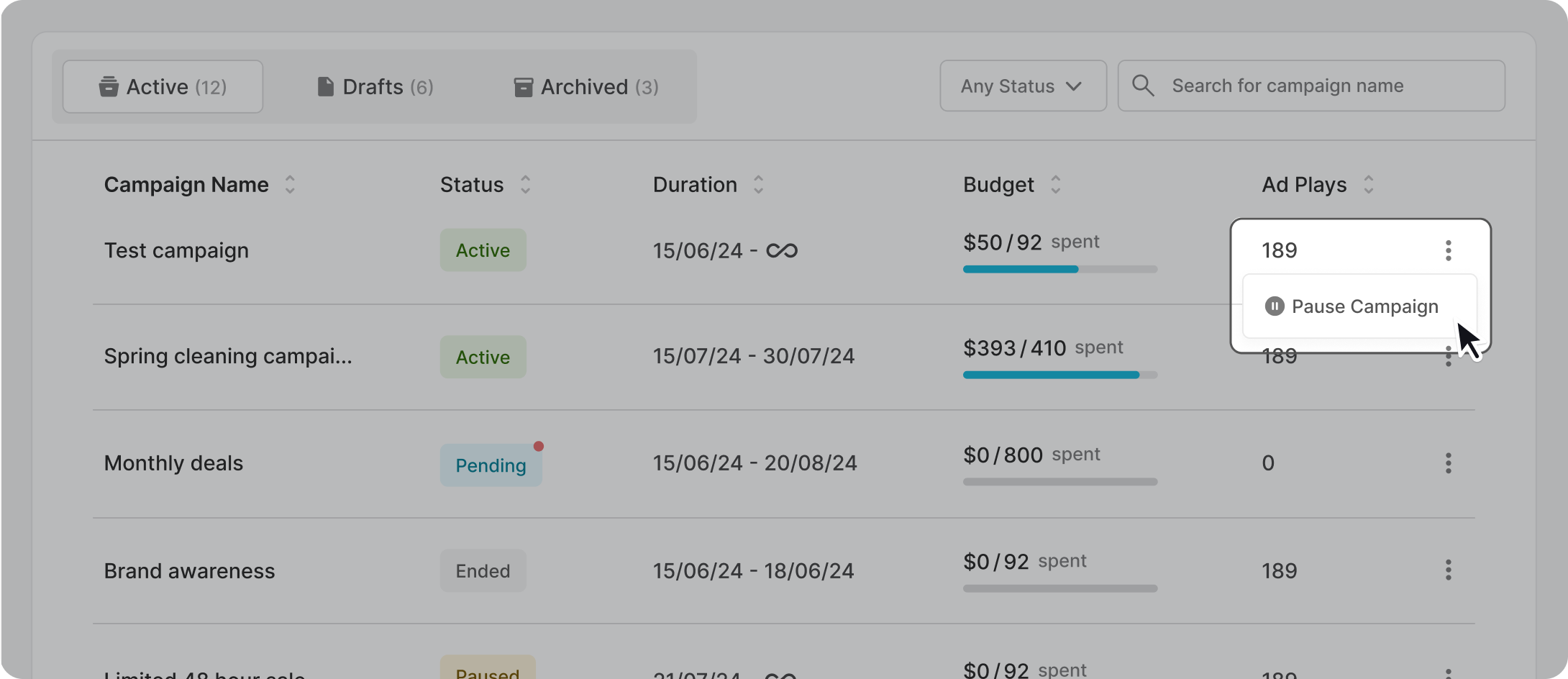Switch to the Drafts tab
Screen dimensions: 1568x679
tap(375, 87)
